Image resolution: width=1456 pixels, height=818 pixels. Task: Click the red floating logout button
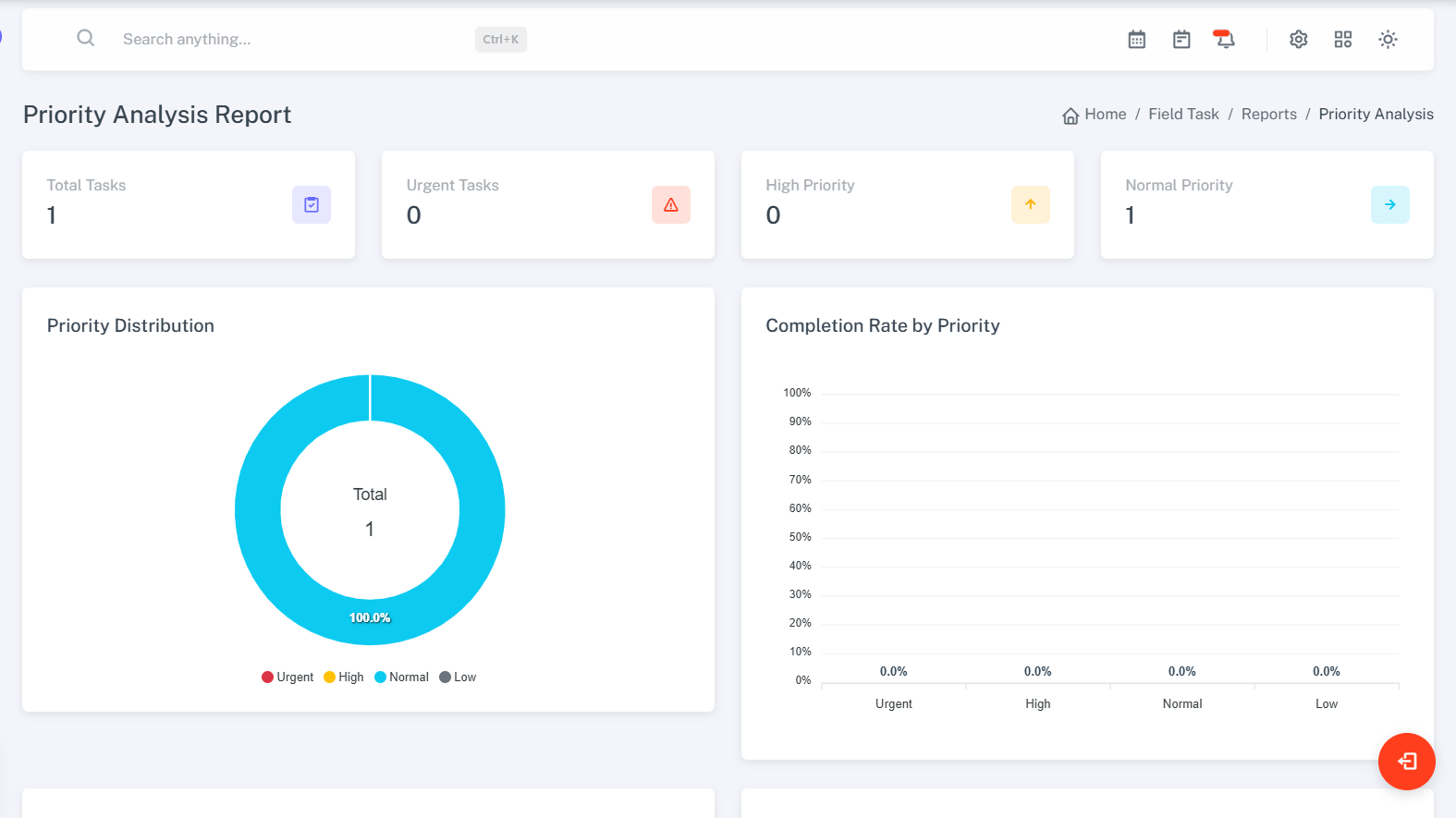pyautogui.click(x=1406, y=762)
